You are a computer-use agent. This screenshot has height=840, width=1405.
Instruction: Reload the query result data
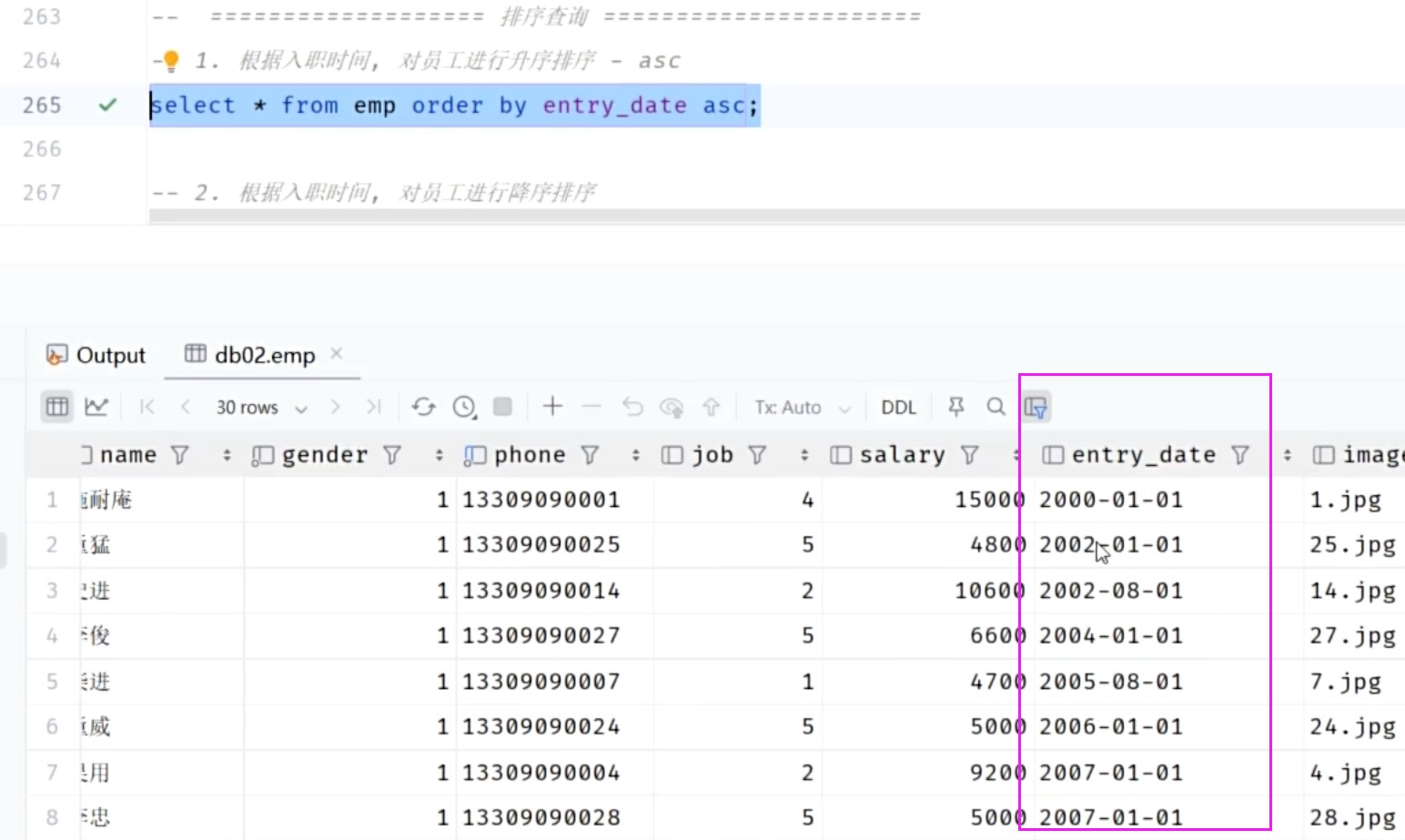click(x=423, y=407)
